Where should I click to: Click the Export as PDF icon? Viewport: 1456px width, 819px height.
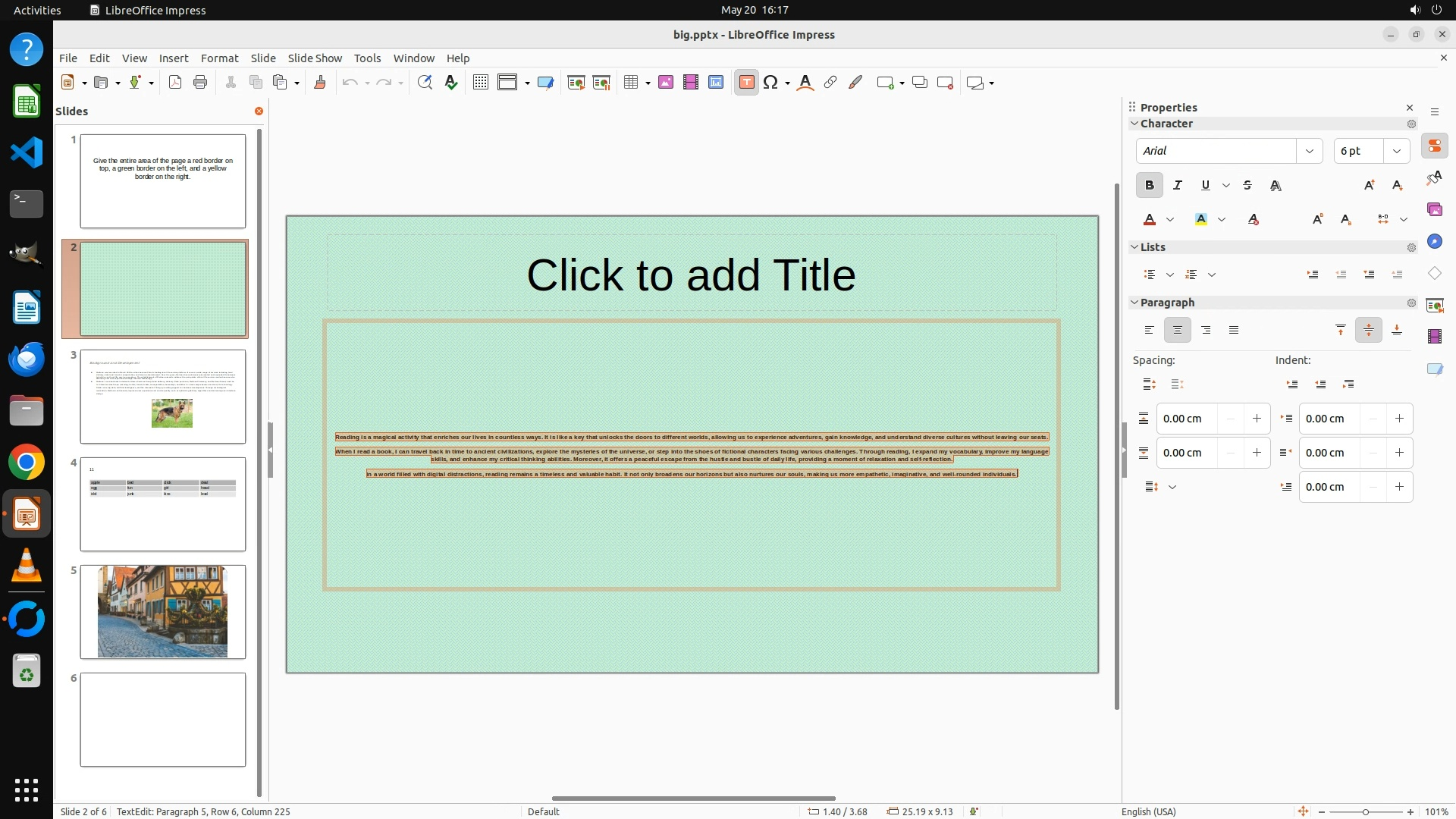click(175, 83)
